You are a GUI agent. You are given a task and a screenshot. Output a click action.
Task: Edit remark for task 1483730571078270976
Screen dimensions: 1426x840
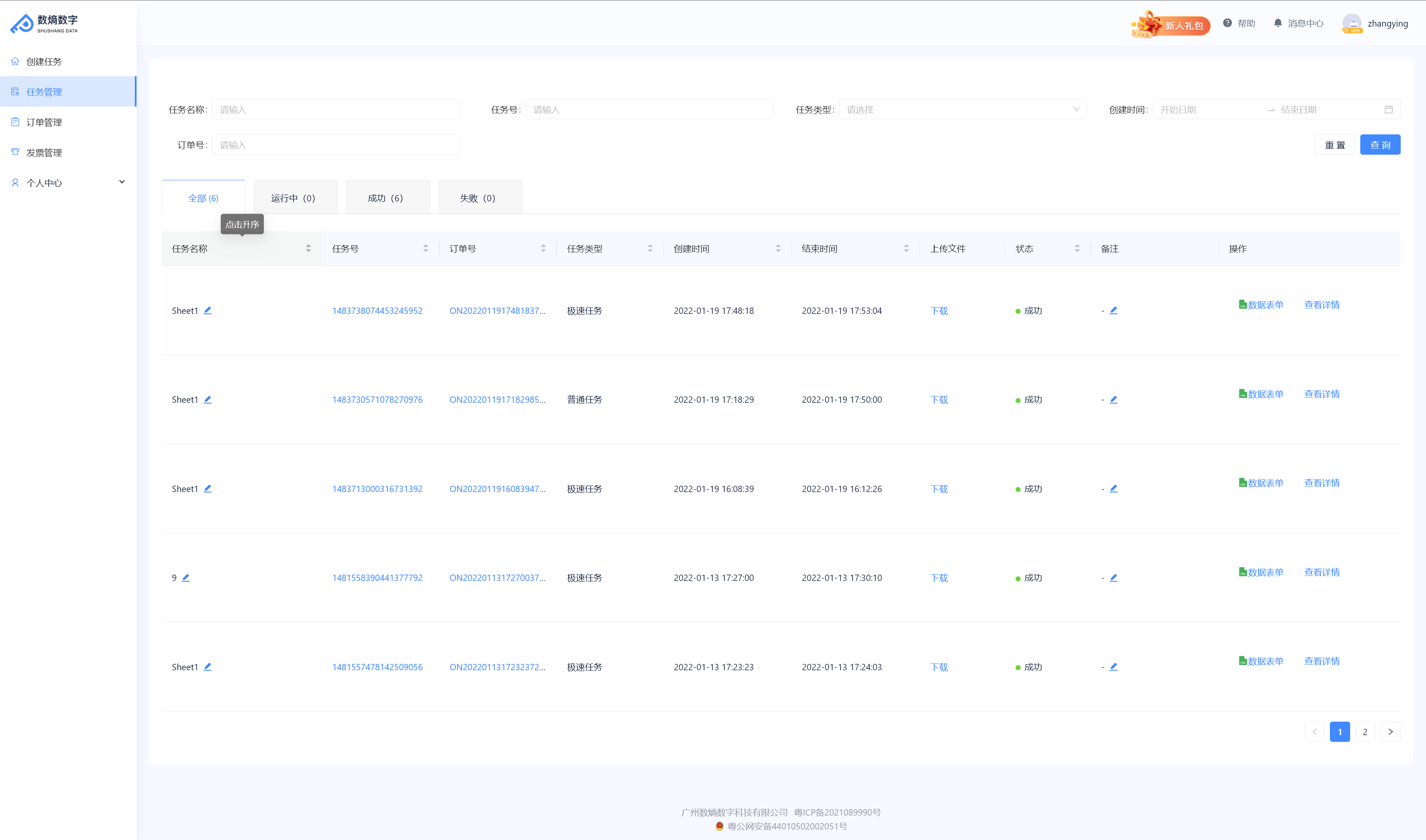(x=1113, y=400)
